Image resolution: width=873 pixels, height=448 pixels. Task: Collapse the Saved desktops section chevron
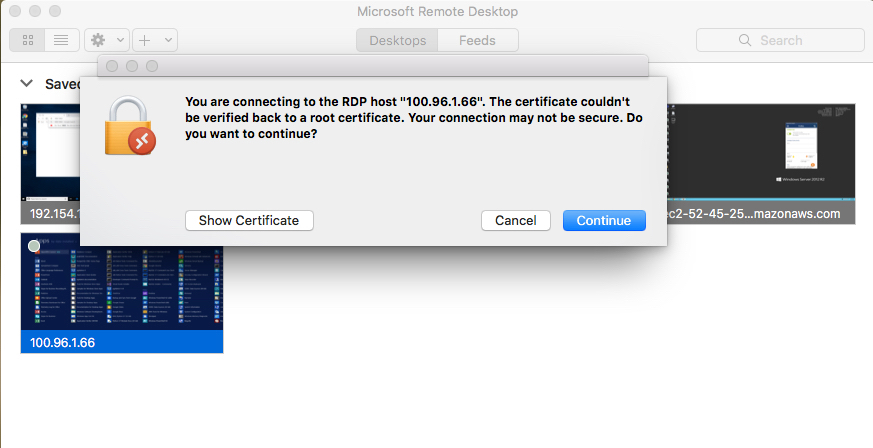[26, 84]
